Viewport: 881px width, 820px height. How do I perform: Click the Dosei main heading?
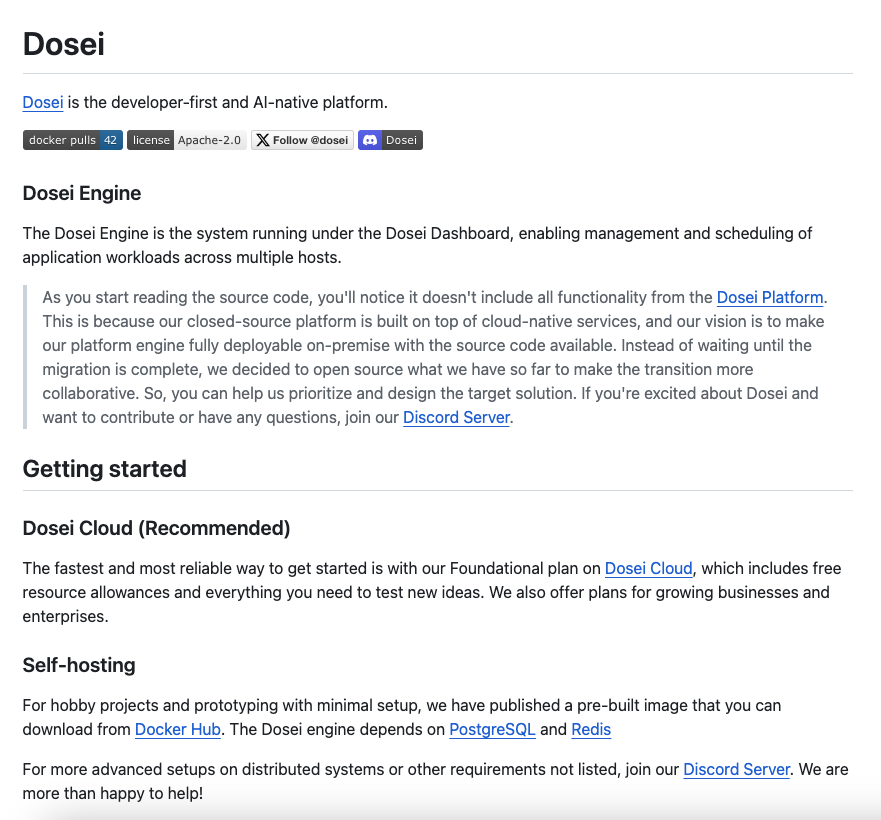pos(63,44)
